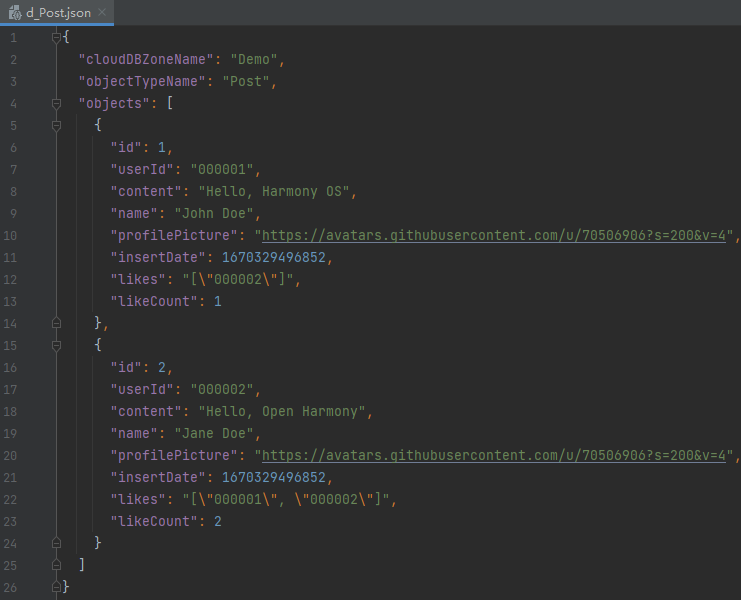The width and height of the screenshot is (741, 600).
Task: Click the JSON file icon on d_Post.json tab
Action: pos(15,12)
